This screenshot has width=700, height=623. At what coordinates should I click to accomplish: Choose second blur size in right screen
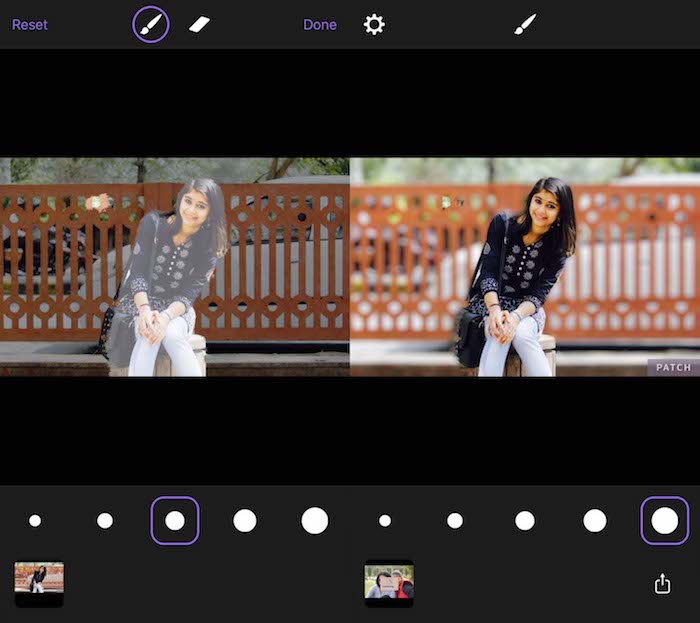point(455,520)
